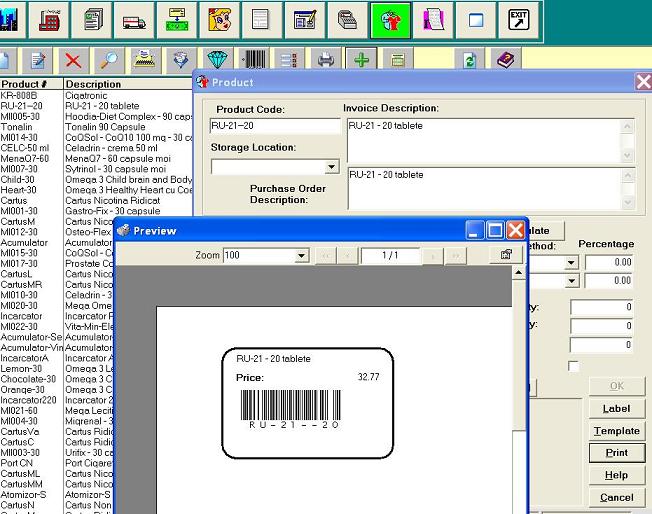Screen dimensions: 652x514
Task: Click the Description column header
Action: pyautogui.click(x=128, y=84)
